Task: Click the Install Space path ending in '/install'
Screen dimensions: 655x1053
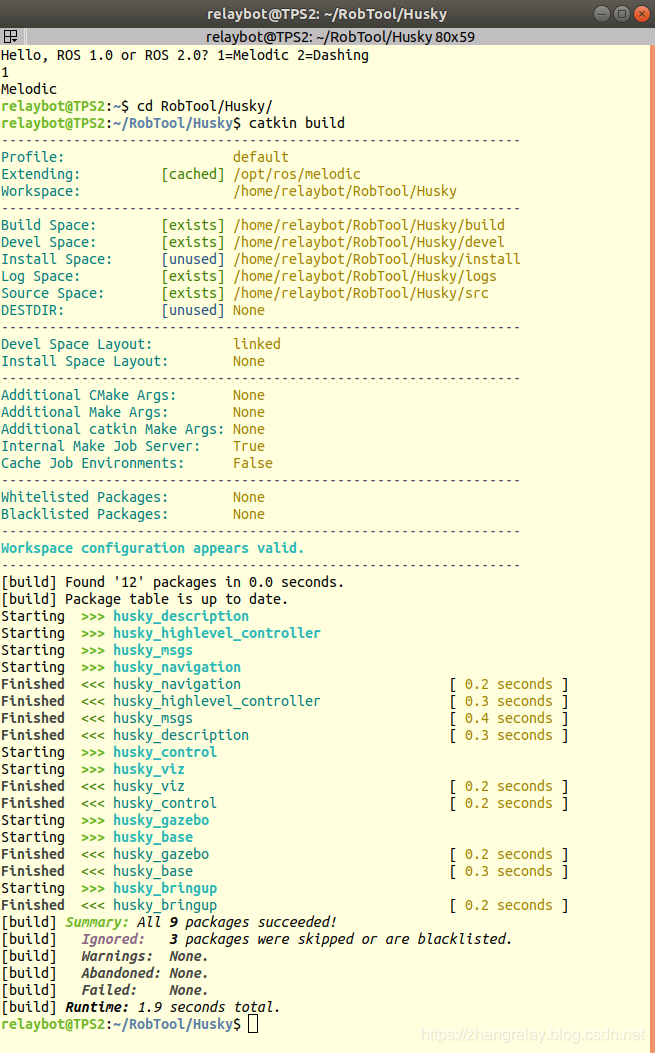Action: (376, 259)
